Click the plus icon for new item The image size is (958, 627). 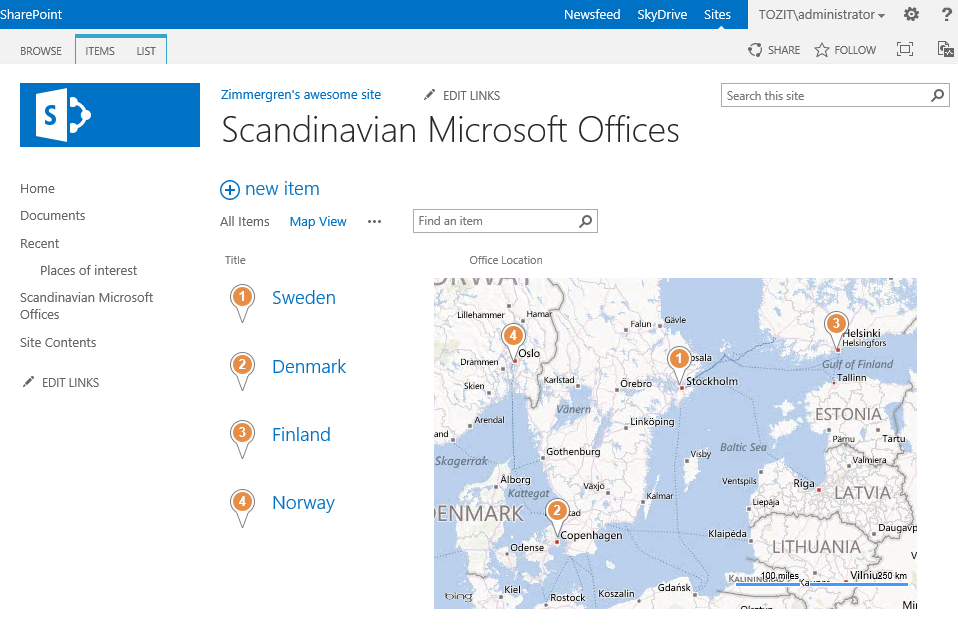[x=230, y=190]
